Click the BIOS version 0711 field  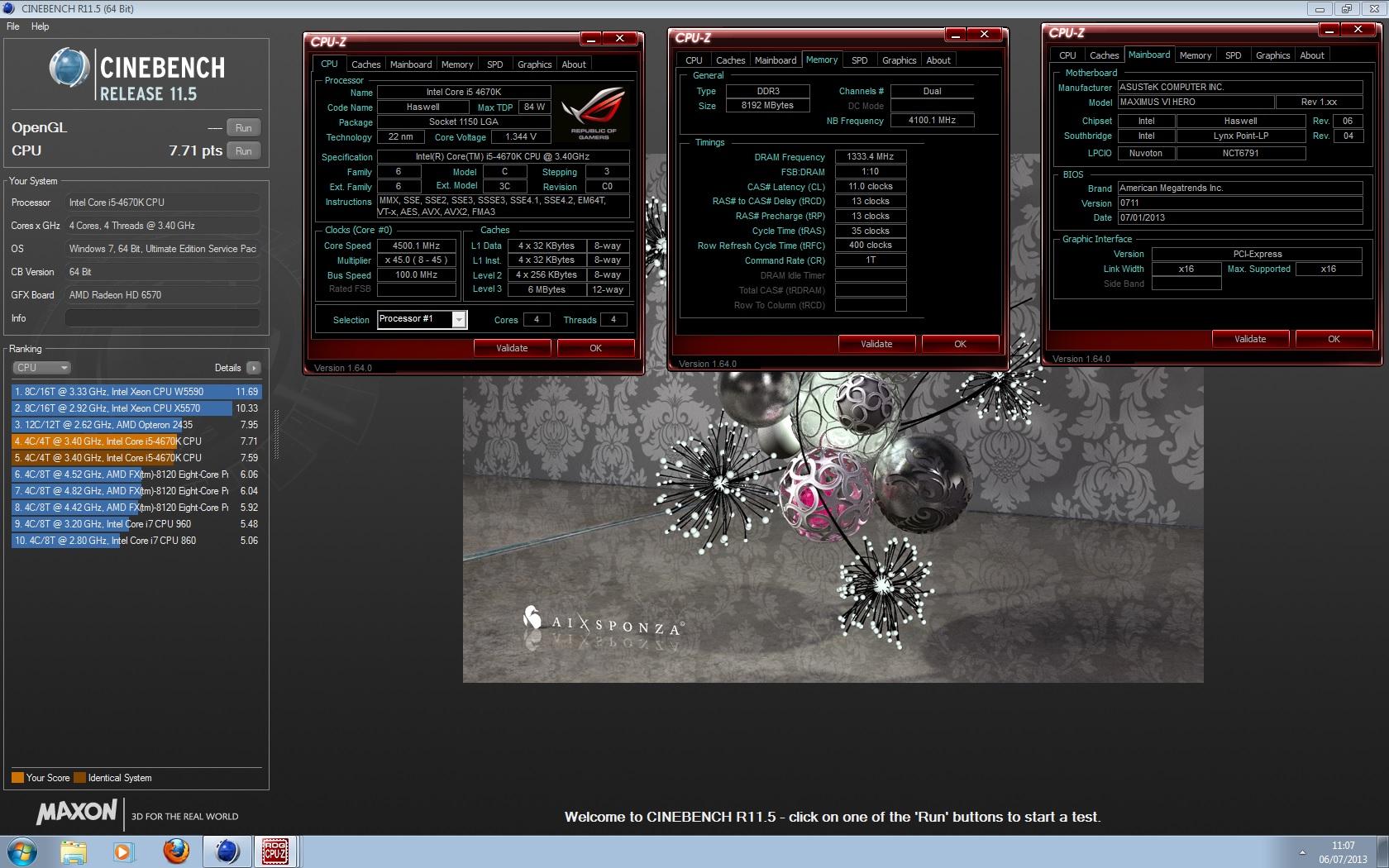1239,203
